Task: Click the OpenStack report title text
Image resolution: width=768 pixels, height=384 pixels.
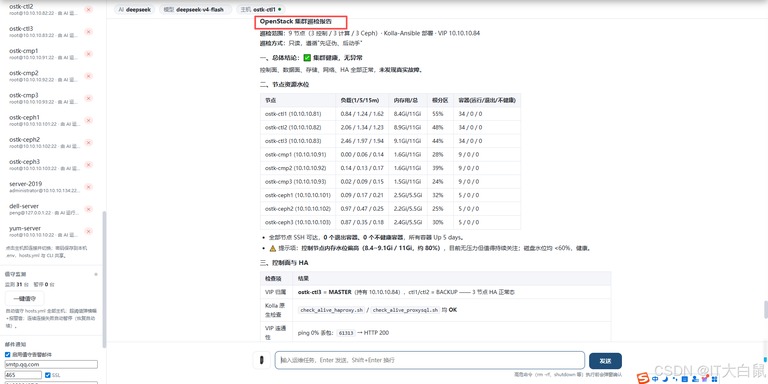Action: (x=296, y=22)
